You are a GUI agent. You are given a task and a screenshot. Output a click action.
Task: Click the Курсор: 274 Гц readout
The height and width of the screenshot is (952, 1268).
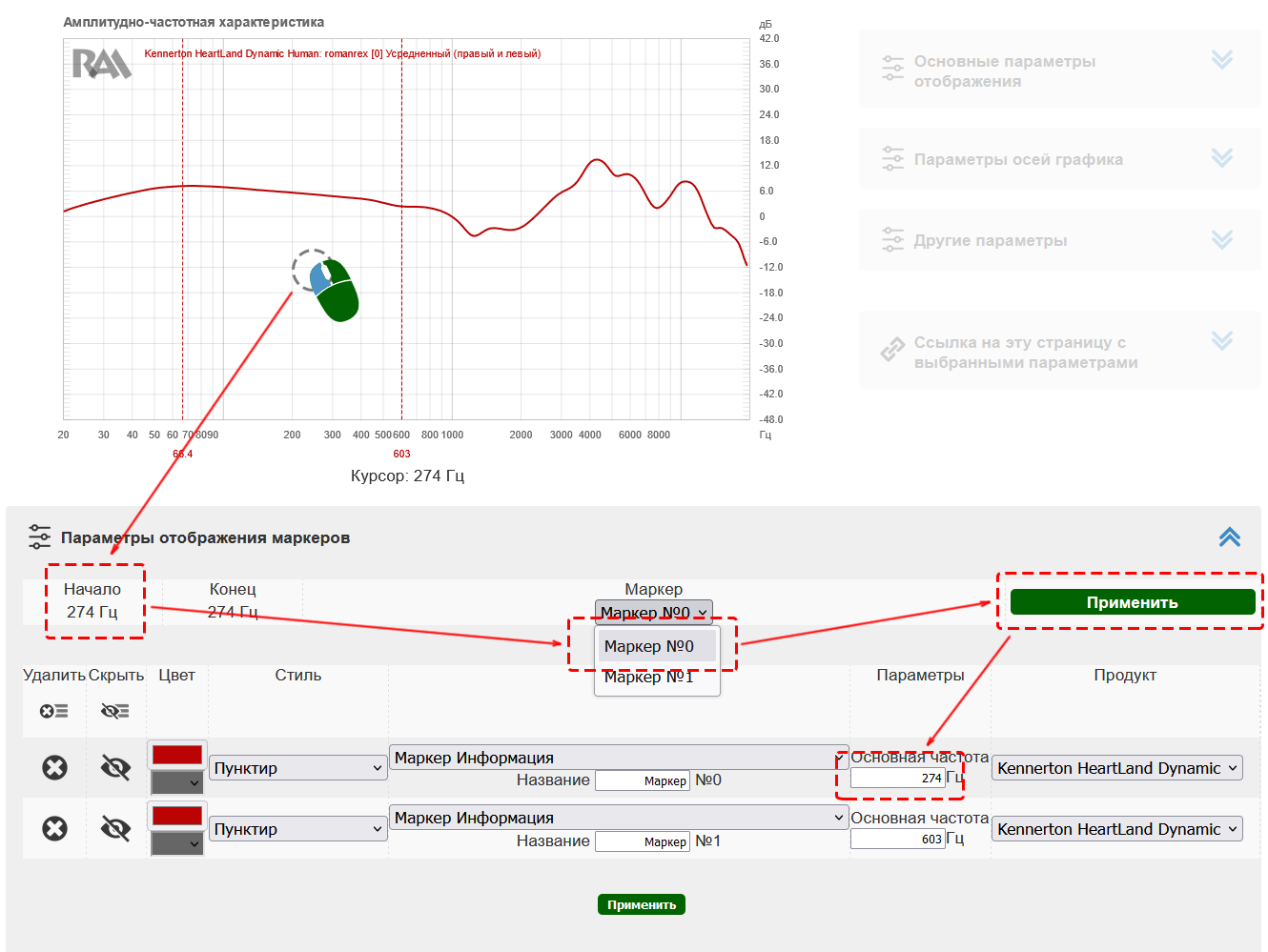point(407,476)
